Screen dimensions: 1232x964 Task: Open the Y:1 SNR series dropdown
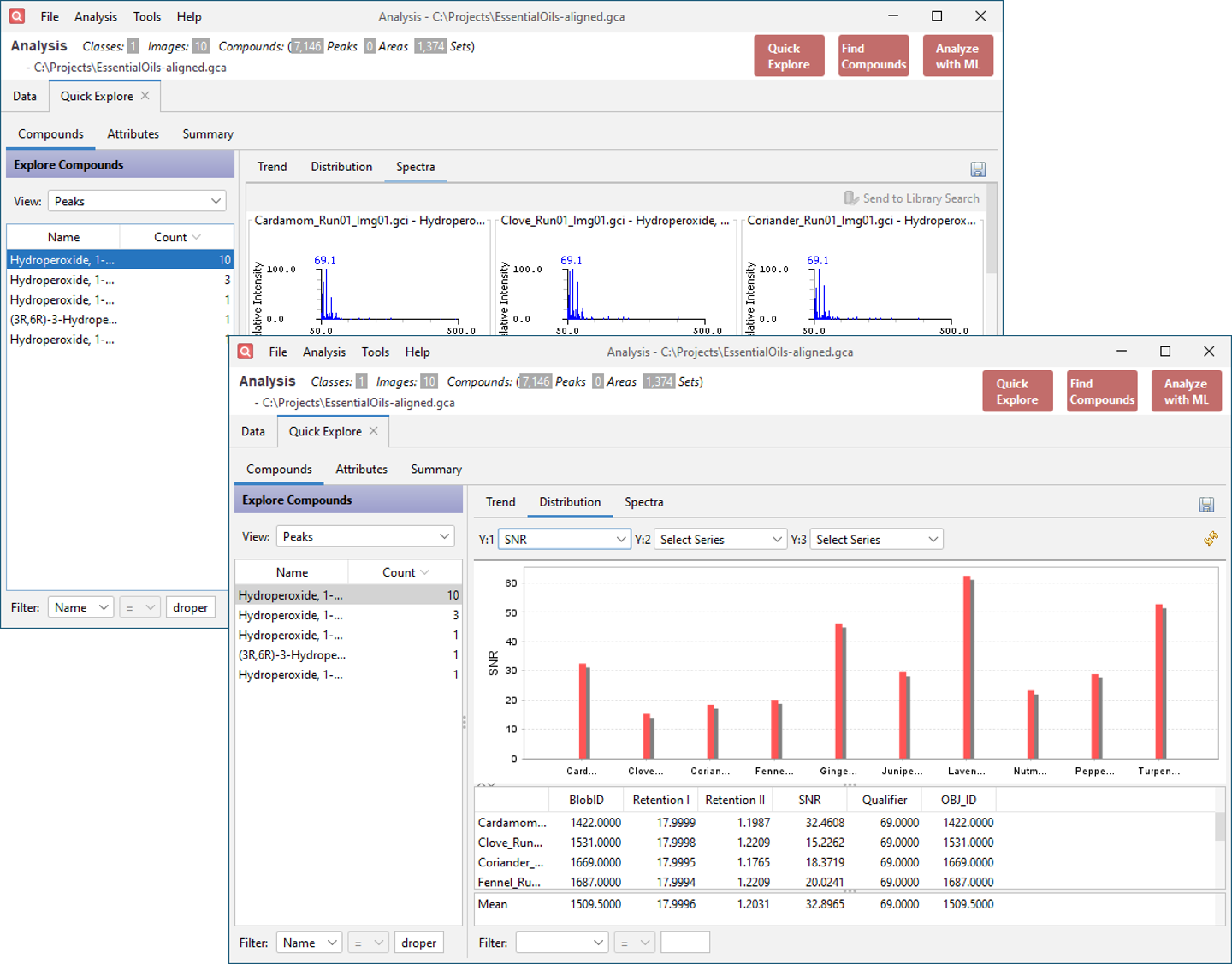tap(565, 539)
